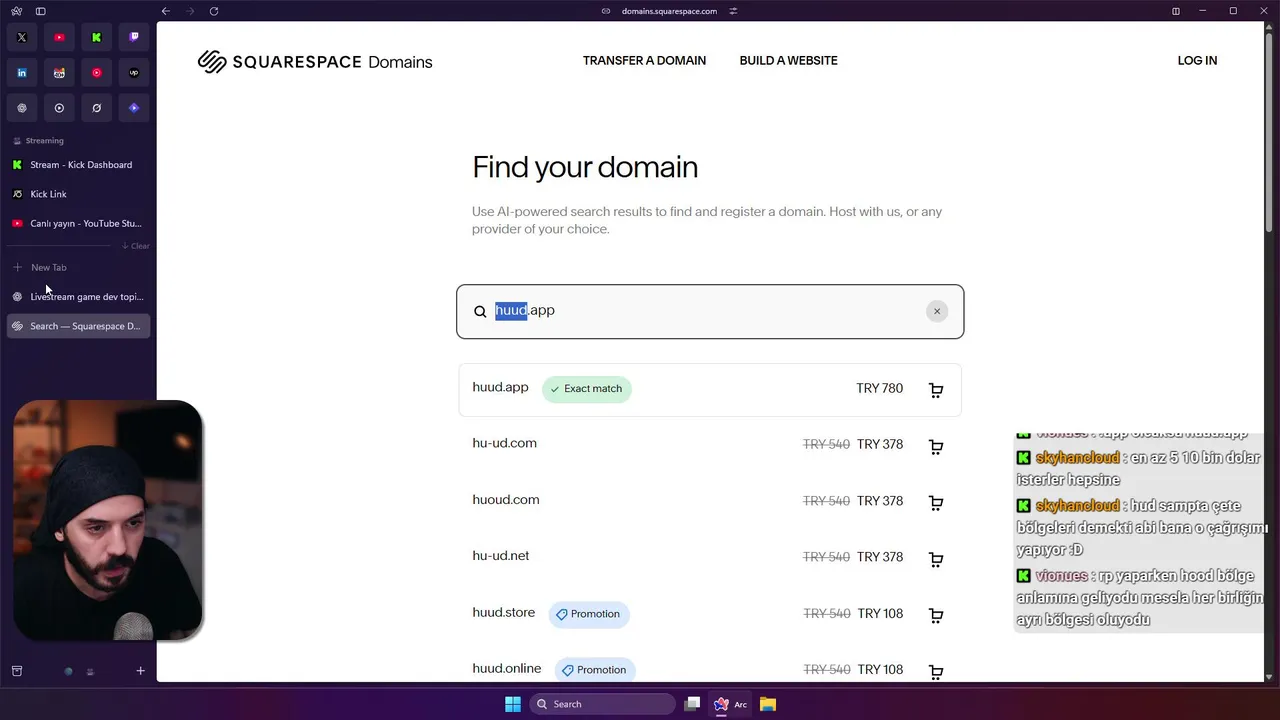Image resolution: width=1280 pixels, height=720 pixels.
Task: Click the split view icon in title bar
Action: (1176, 11)
